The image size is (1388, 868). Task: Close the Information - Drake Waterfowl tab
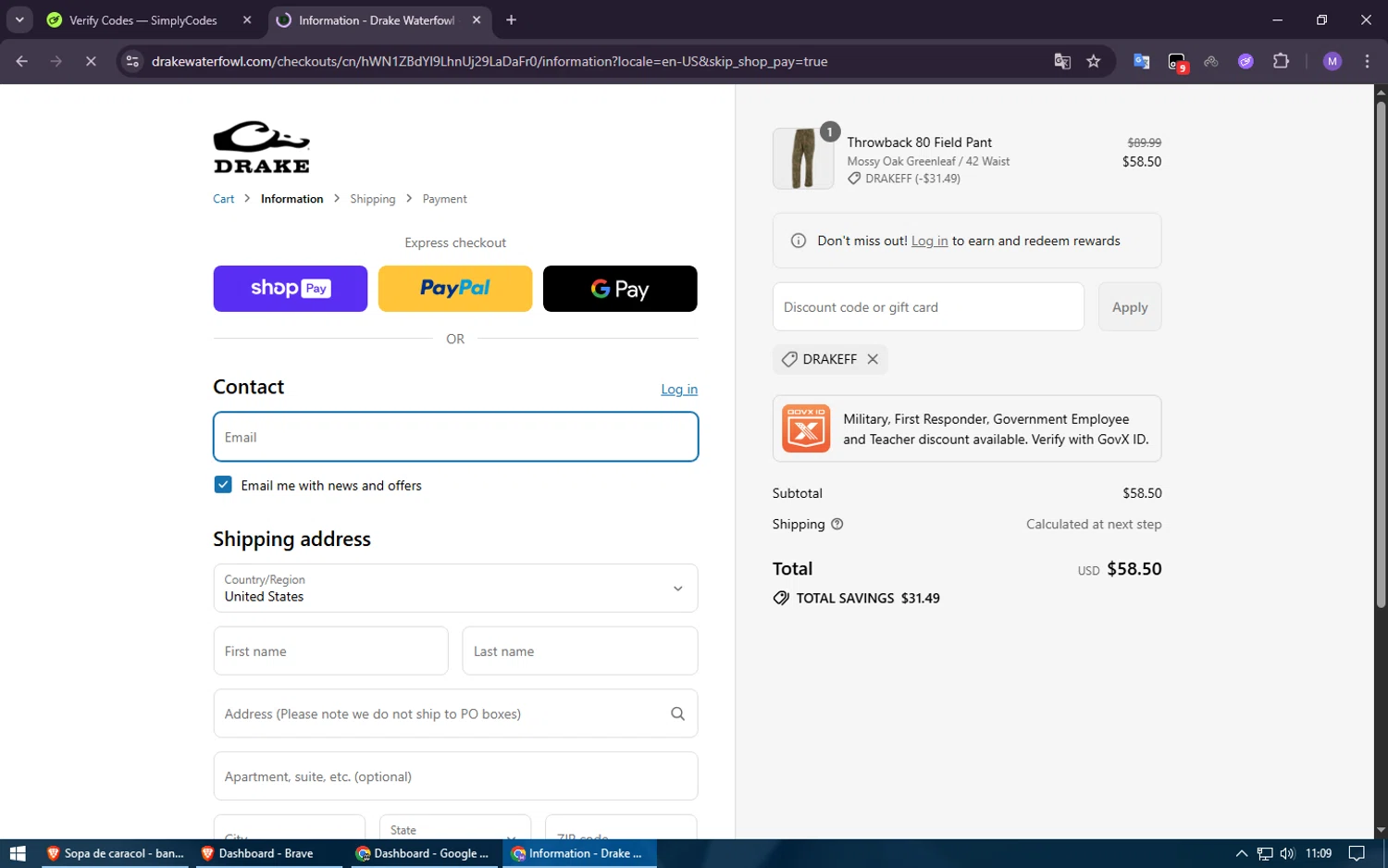coord(477,20)
